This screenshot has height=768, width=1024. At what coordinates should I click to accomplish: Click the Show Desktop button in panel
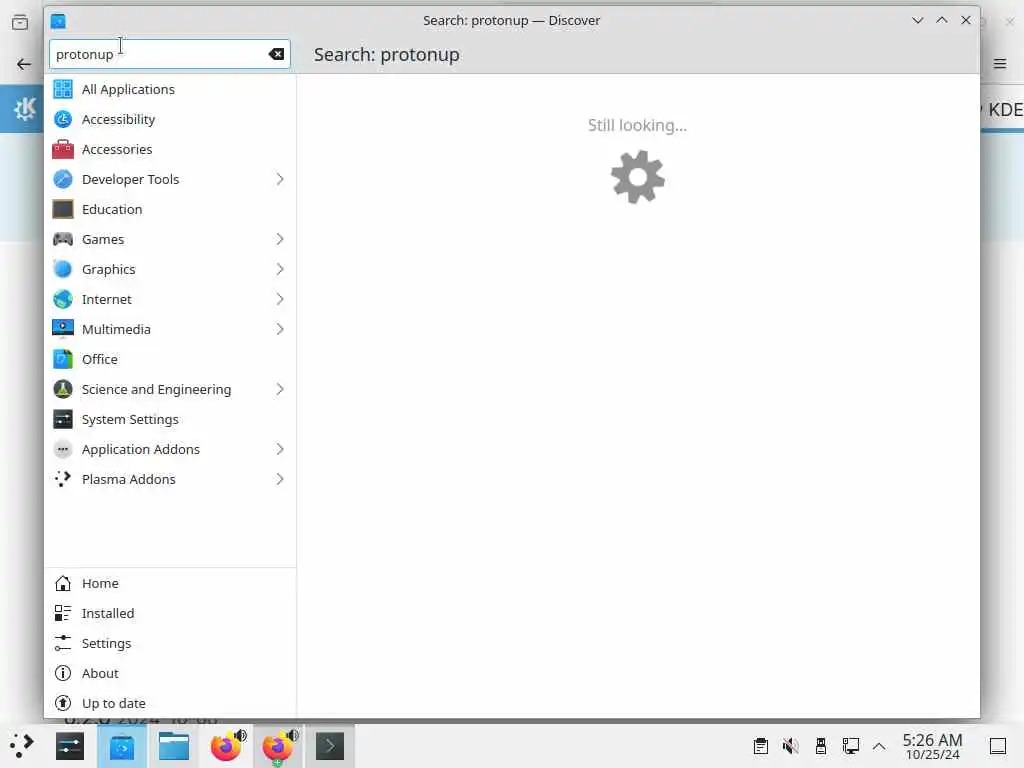coord(998,746)
